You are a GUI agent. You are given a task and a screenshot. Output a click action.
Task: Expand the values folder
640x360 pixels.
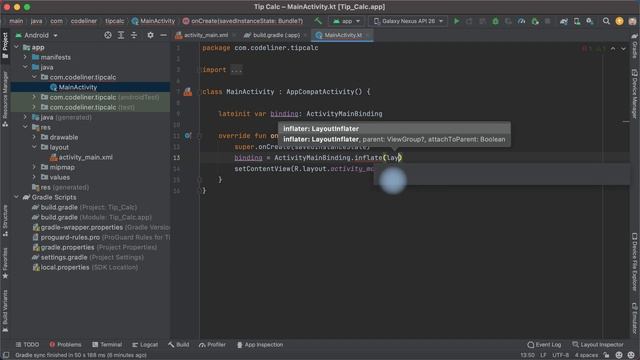click(x=34, y=177)
